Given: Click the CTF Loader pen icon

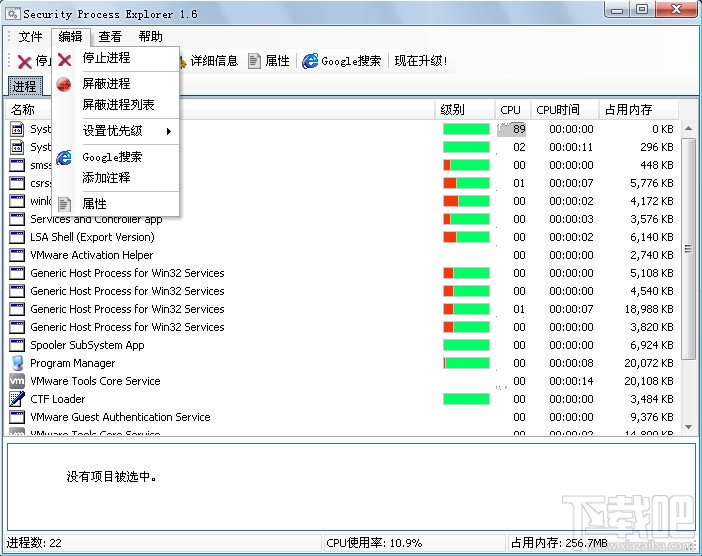Looking at the screenshot, I should (x=17, y=399).
